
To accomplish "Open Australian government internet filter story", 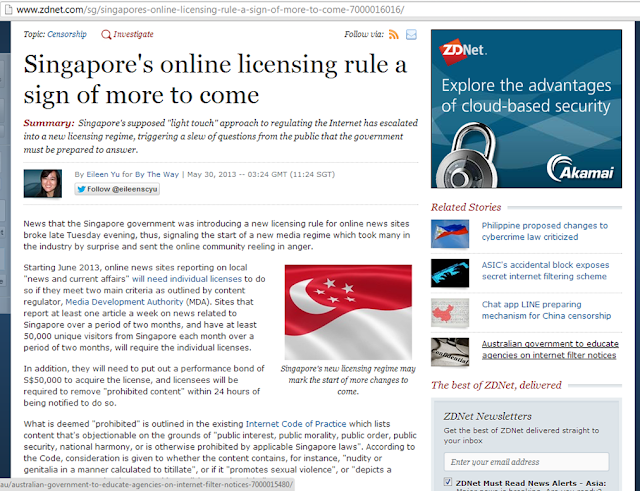I will click(550, 350).
